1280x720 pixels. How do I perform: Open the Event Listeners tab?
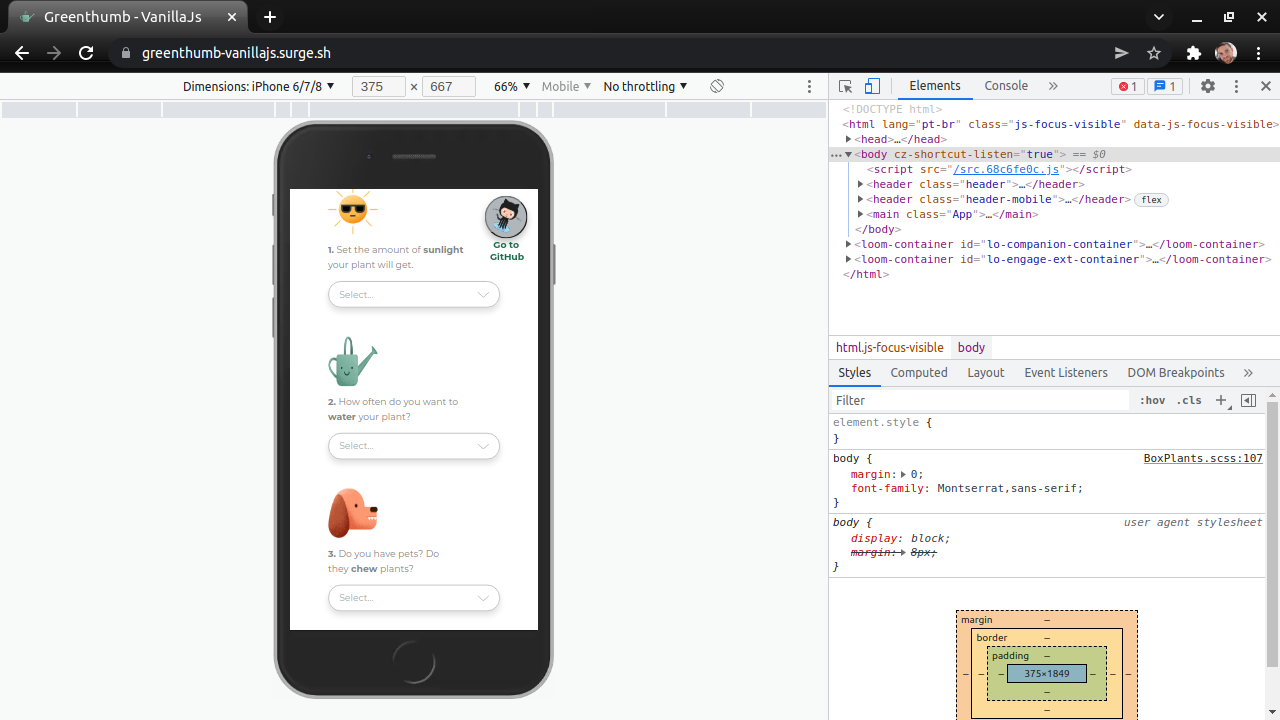tap(1066, 372)
